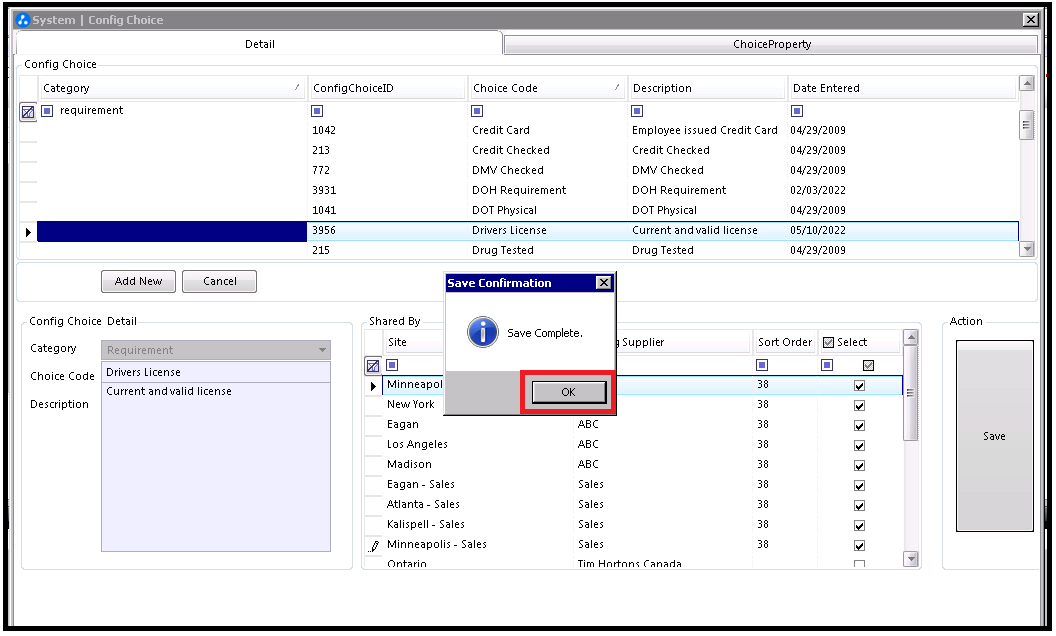
Task: Click the Shared By grid scrollbar thumb
Action: click(x=911, y=393)
